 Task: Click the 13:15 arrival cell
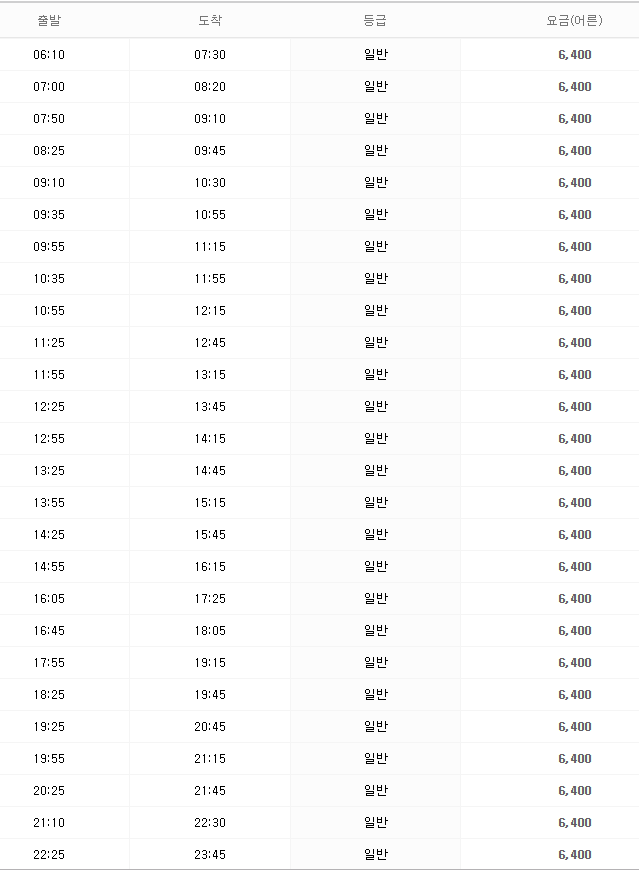[210, 375]
